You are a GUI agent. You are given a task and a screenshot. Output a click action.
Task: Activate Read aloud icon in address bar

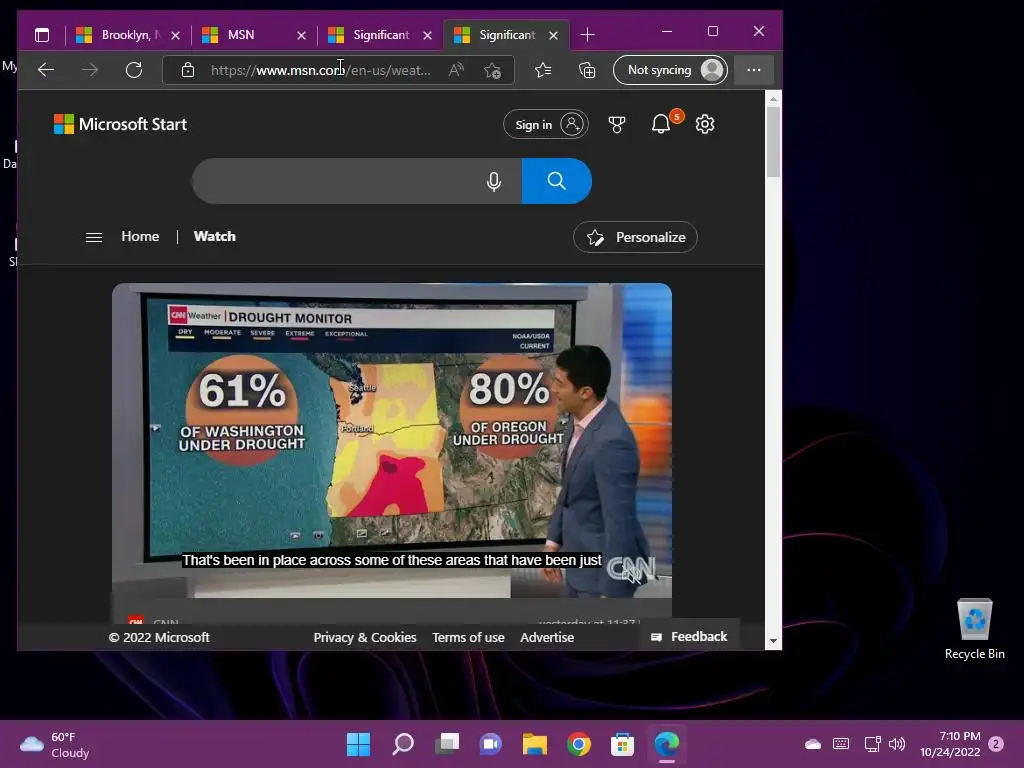[x=456, y=70]
